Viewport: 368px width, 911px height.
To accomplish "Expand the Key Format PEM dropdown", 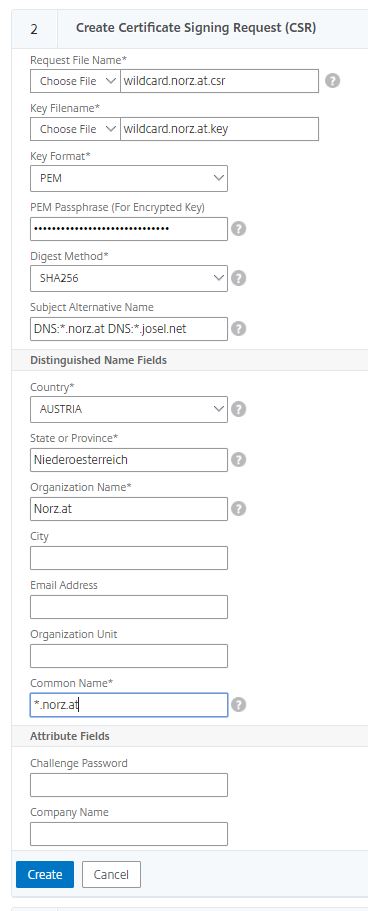I will pyautogui.click(x=129, y=178).
